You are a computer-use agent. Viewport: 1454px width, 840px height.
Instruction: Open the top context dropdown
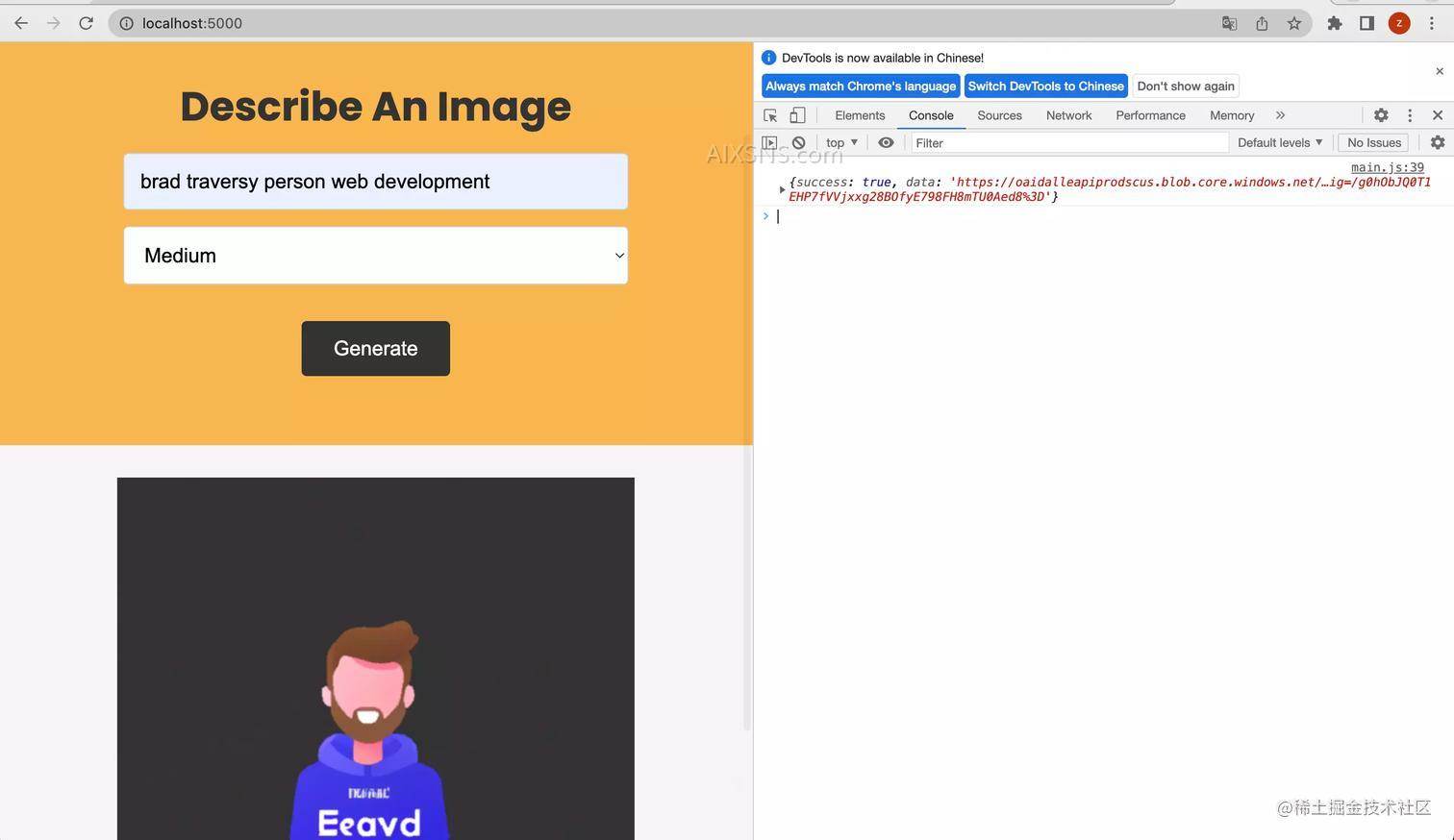click(x=841, y=142)
